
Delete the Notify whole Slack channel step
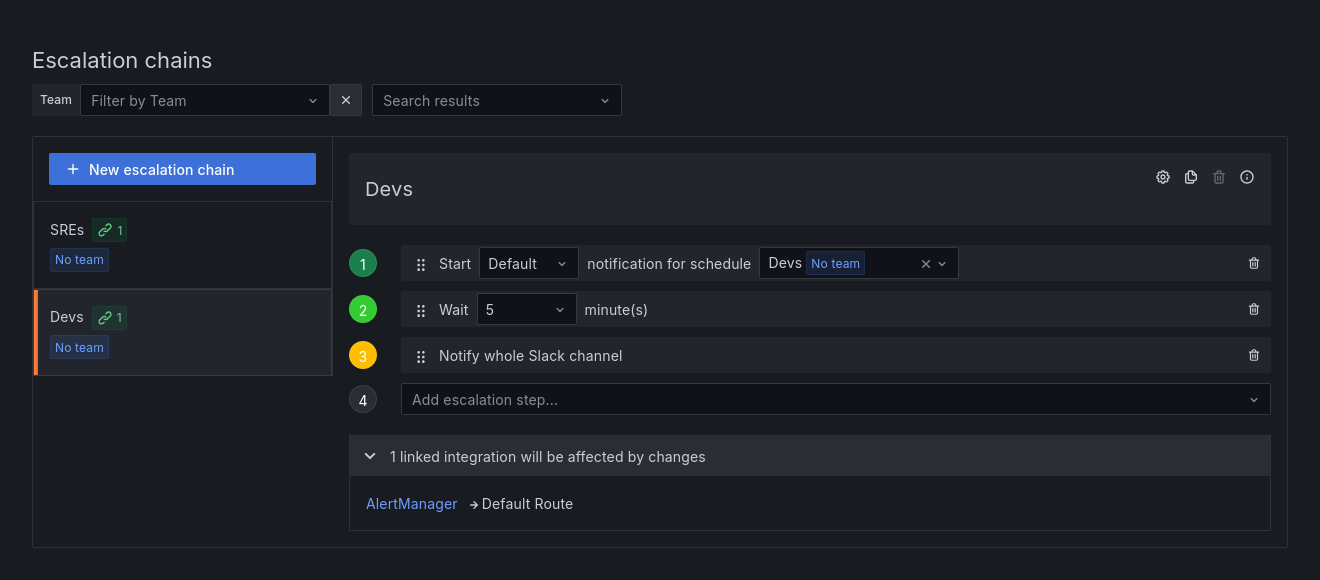click(x=1253, y=355)
